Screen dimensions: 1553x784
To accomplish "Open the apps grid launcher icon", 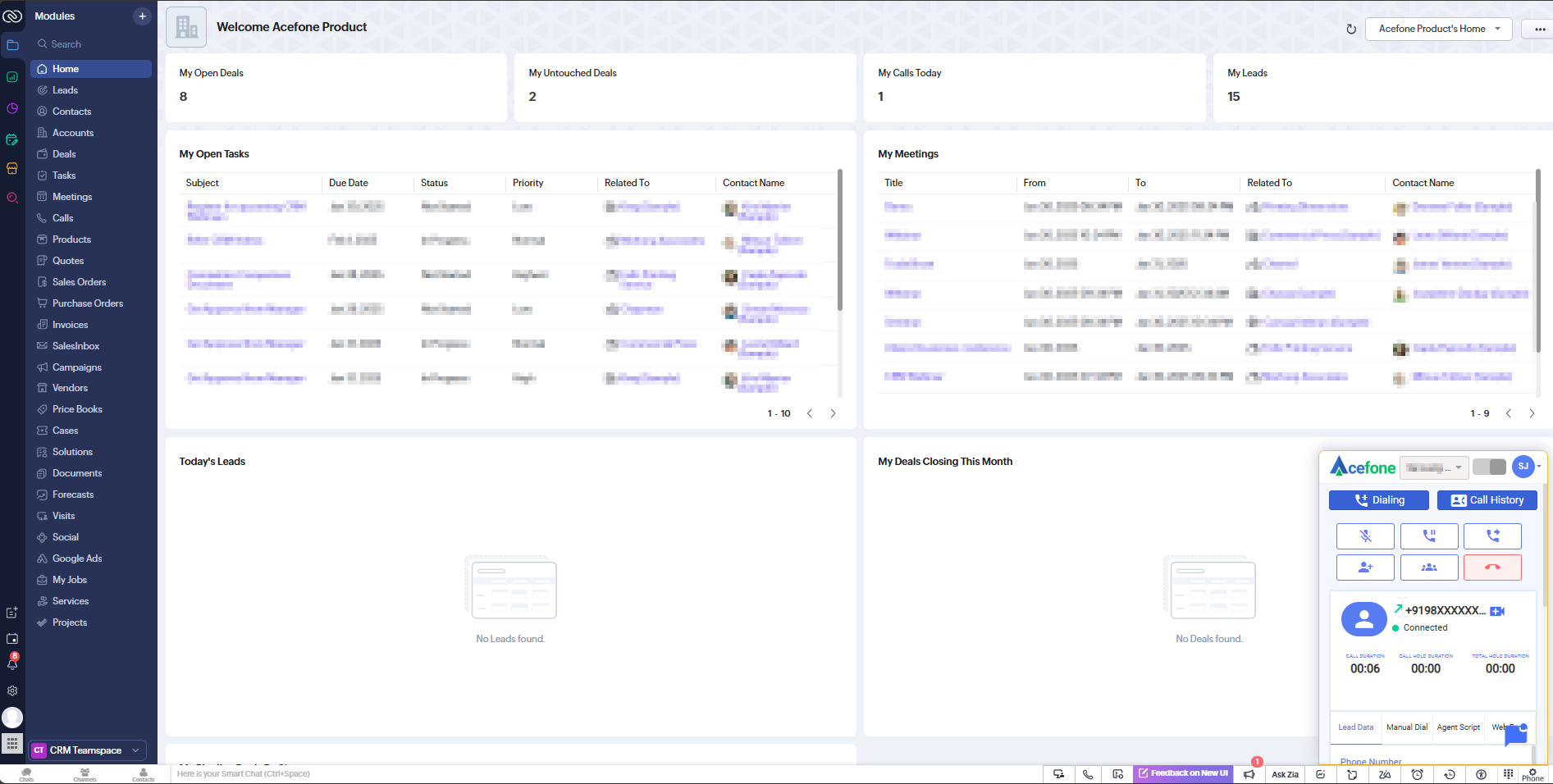I will [12, 744].
